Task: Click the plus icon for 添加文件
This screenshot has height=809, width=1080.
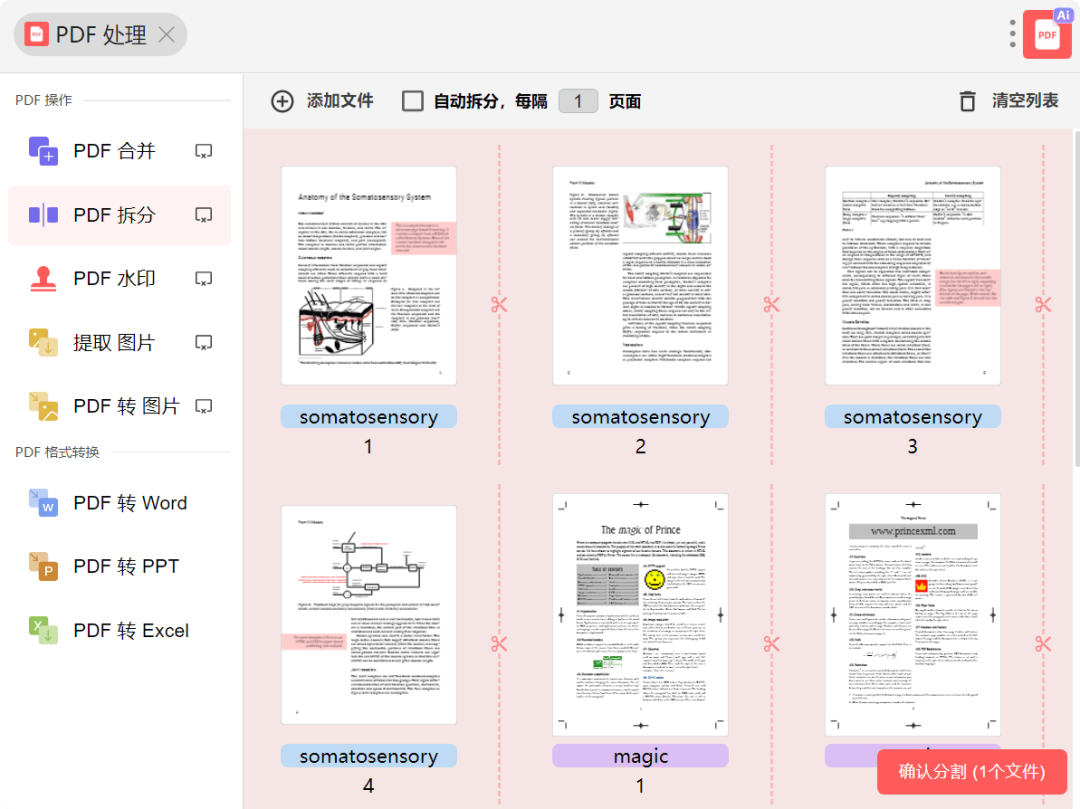Action: click(x=282, y=101)
